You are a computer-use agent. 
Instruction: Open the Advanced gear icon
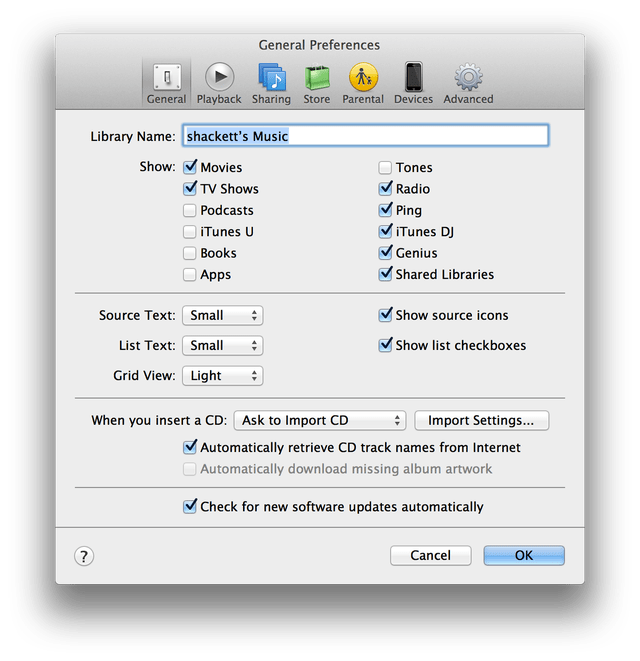pyautogui.click(x=468, y=77)
